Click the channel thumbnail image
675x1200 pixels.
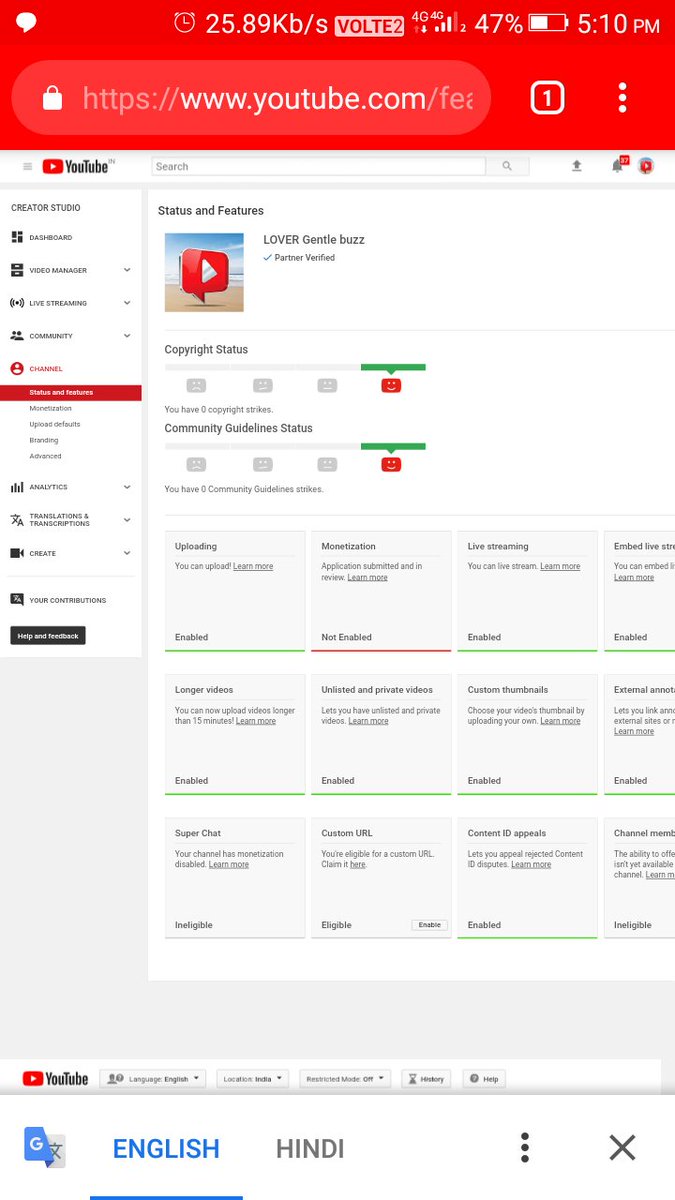click(x=204, y=272)
